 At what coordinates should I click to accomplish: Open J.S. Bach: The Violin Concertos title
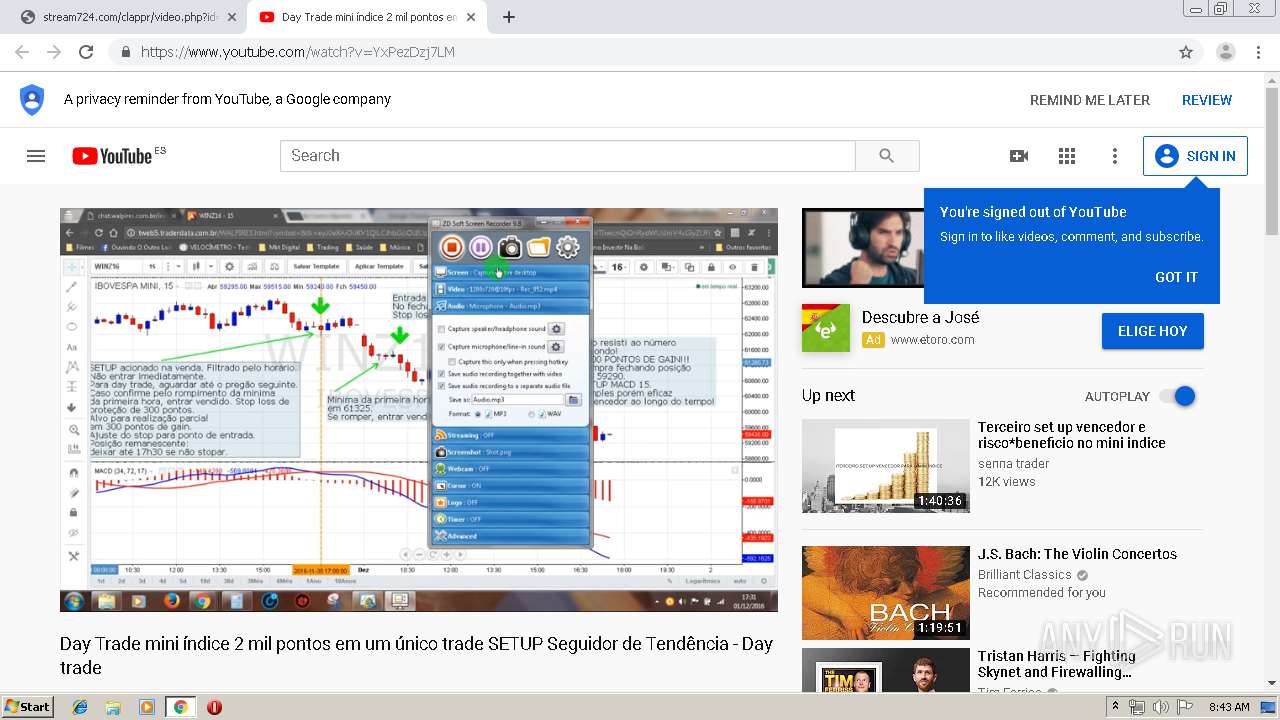tap(1077, 554)
